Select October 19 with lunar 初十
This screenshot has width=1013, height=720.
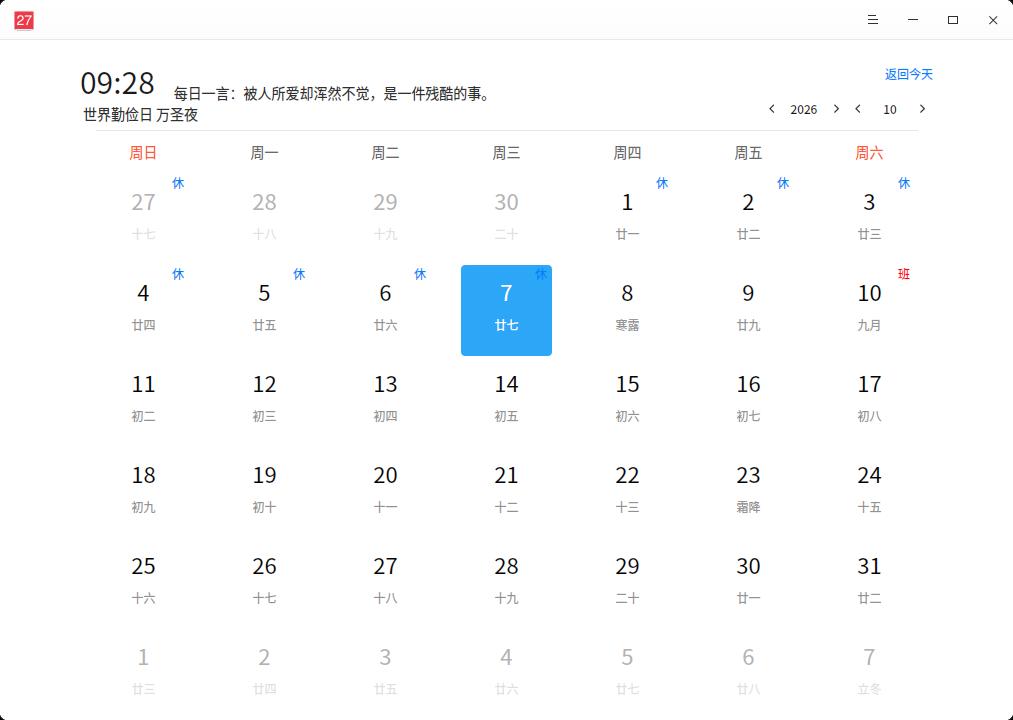tap(264, 492)
